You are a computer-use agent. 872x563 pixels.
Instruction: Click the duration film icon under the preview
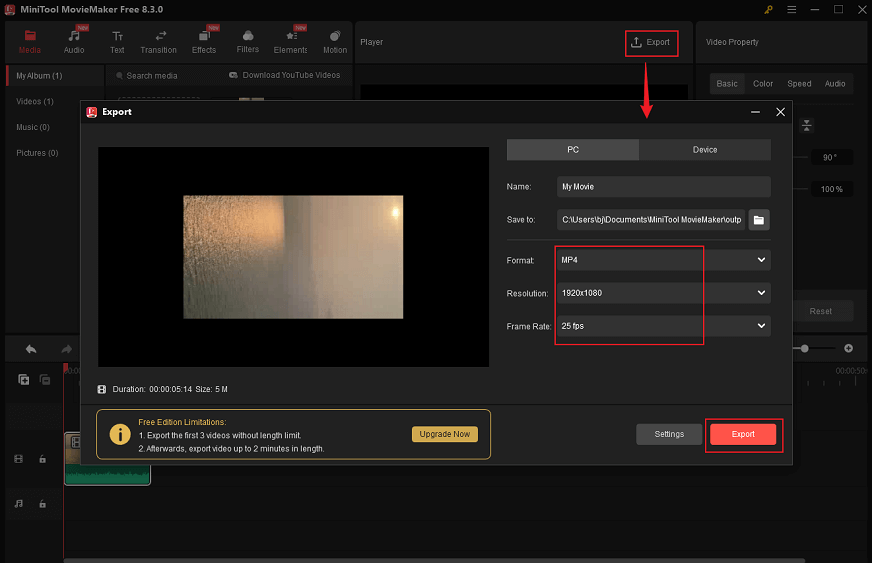pyautogui.click(x=102, y=389)
